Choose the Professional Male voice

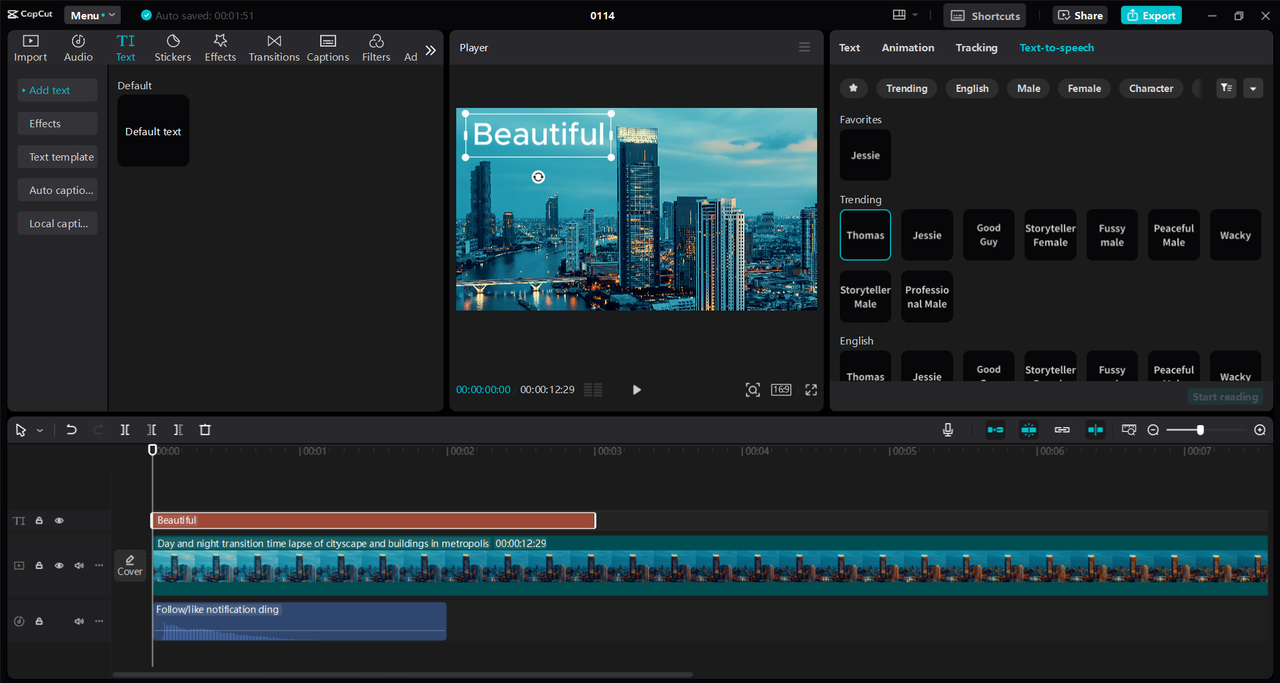[x=927, y=297]
